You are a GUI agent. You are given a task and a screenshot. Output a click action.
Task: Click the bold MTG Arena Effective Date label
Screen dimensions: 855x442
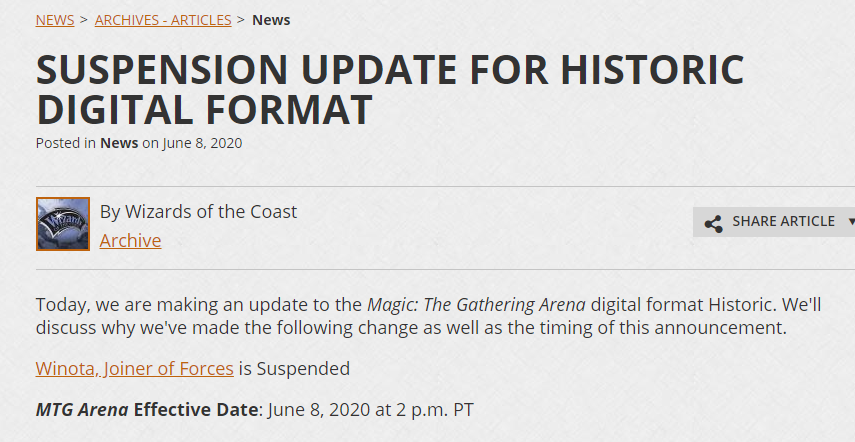pyautogui.click(x=148, y=410)
